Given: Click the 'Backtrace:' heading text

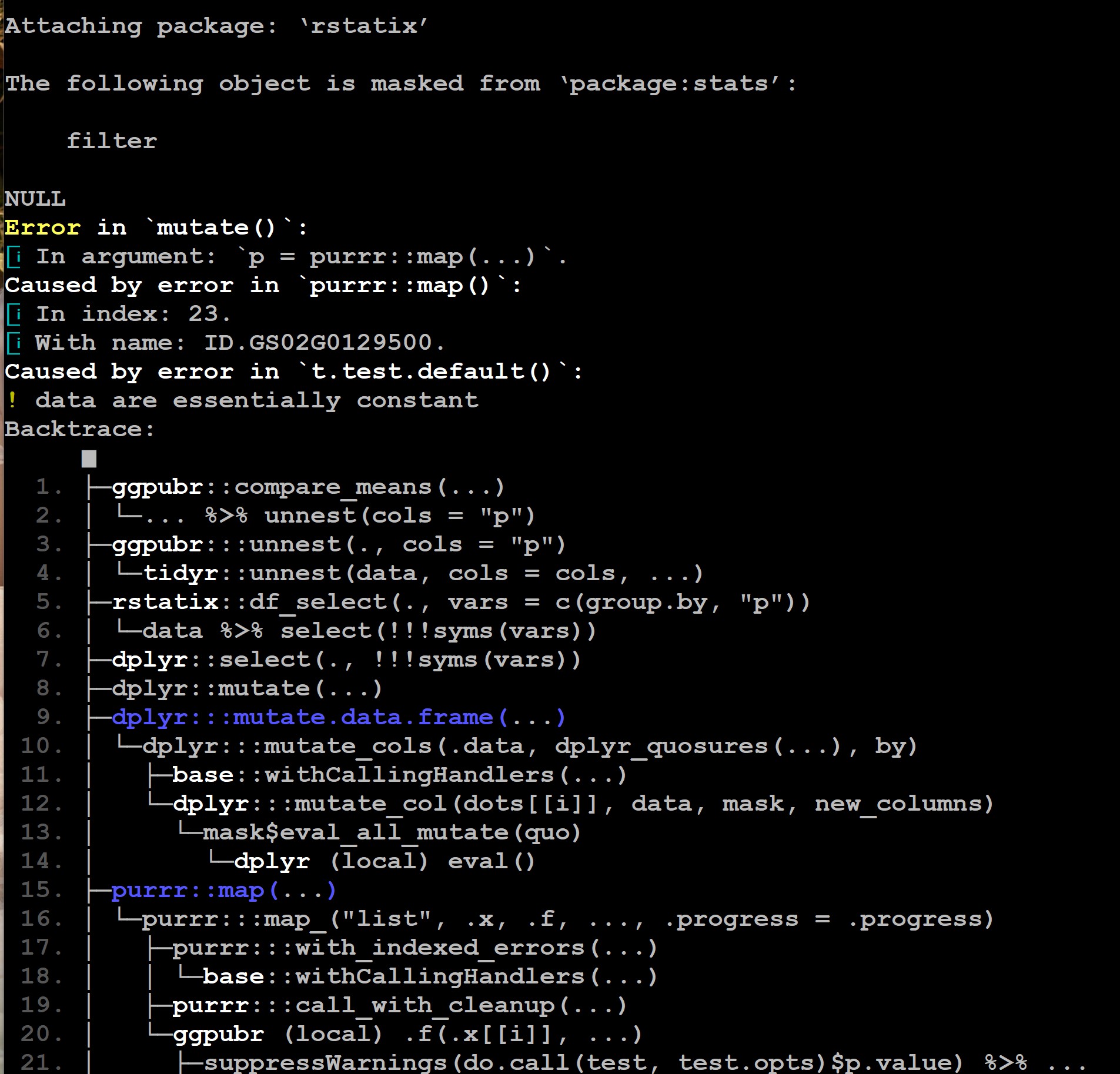Looking at the screenshot, I should pos(79,429).
